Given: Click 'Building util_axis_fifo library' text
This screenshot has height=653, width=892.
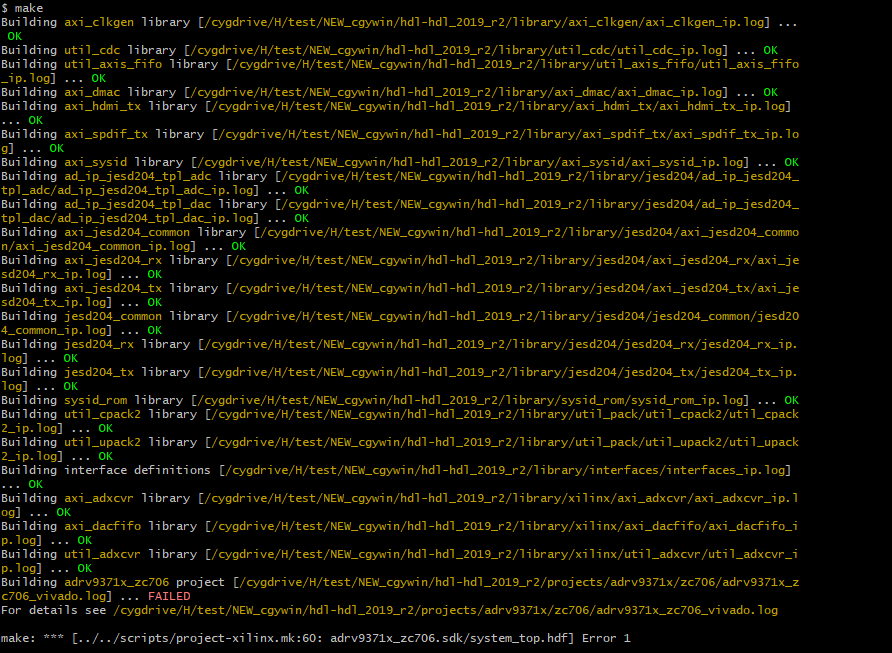Looking at the screenshot, I should [x=110, y=64].
